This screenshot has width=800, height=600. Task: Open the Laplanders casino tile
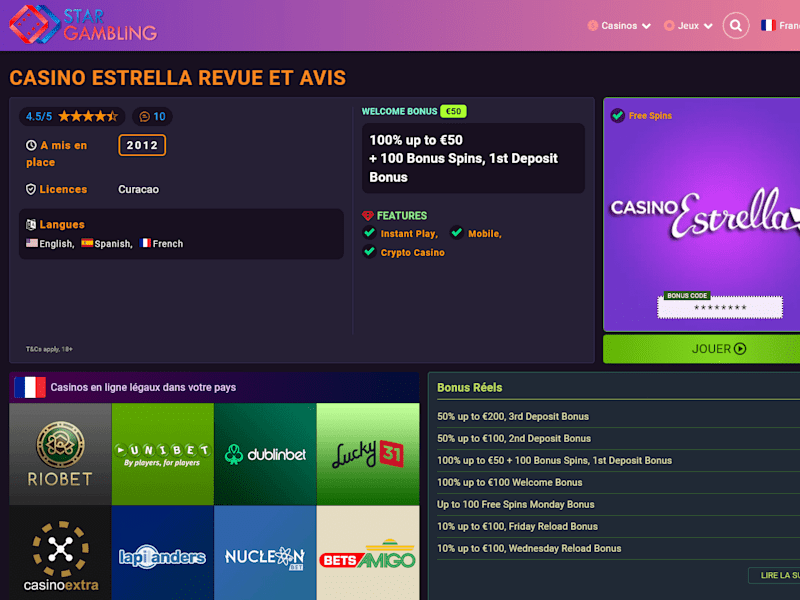[x=163, y=553]
